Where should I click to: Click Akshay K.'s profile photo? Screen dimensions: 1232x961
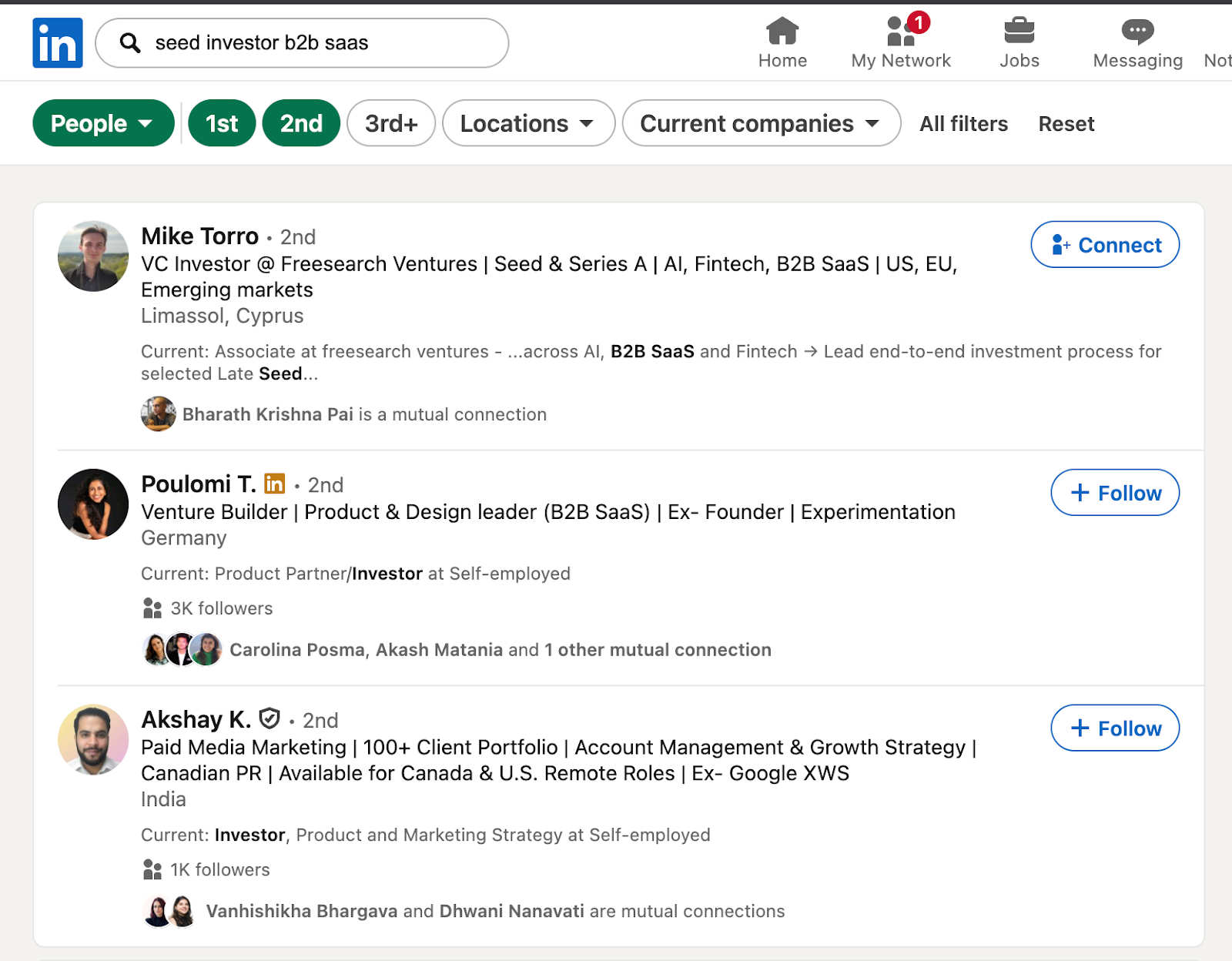click(93, 739)
